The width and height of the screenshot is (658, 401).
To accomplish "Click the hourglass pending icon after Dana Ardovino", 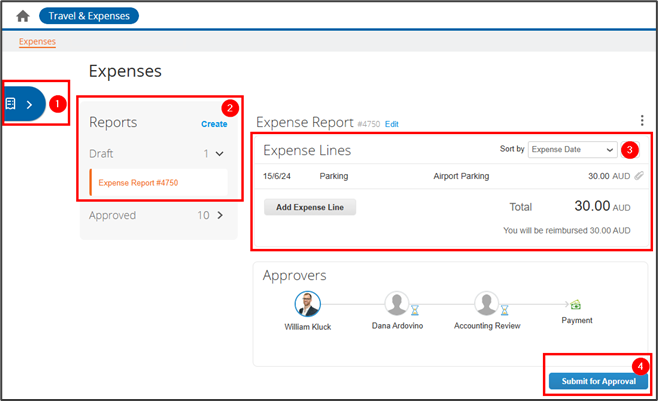I will tap(414, 310).
